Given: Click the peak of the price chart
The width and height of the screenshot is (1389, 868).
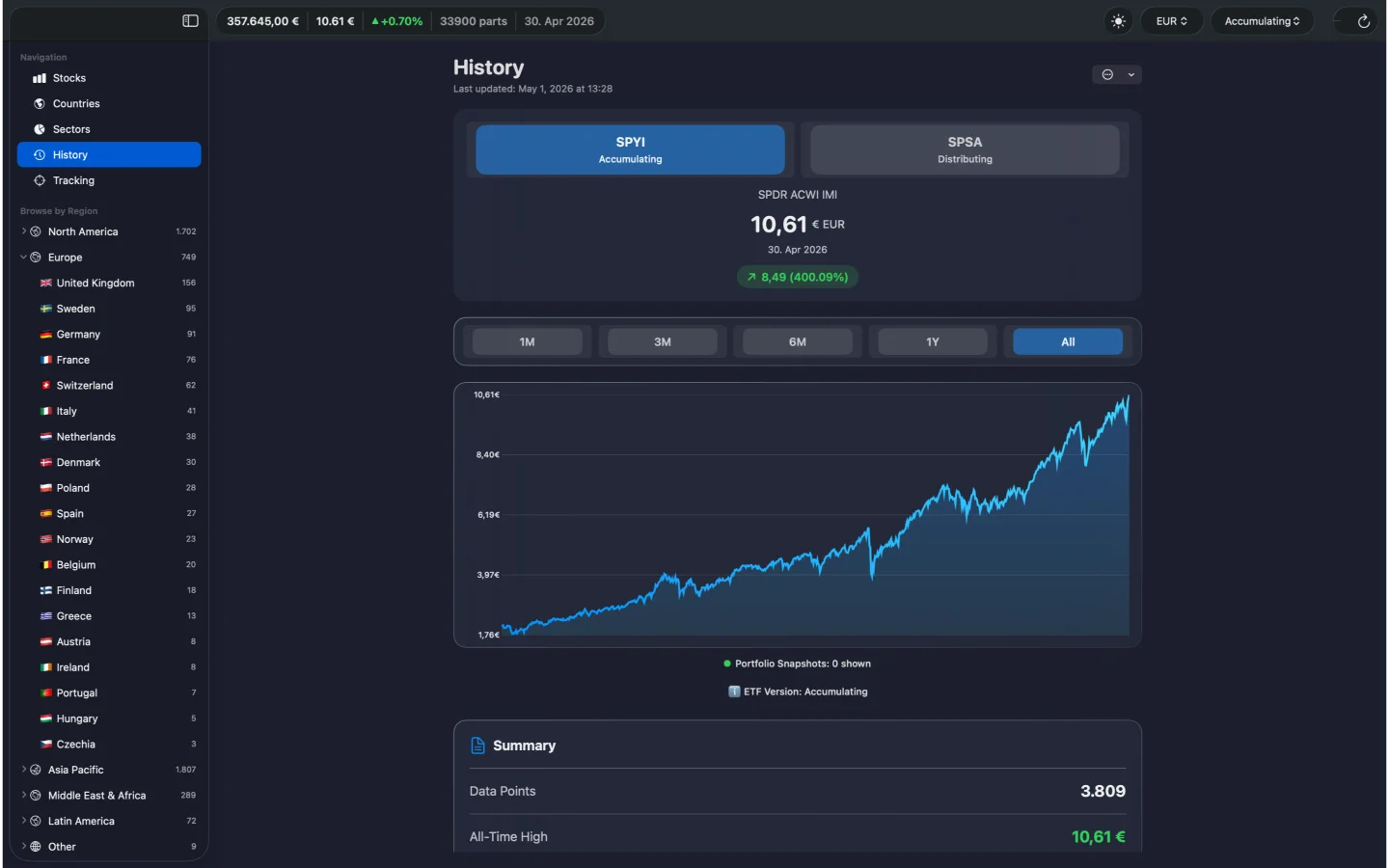Looking at the screenshot, I should 1128,396.
